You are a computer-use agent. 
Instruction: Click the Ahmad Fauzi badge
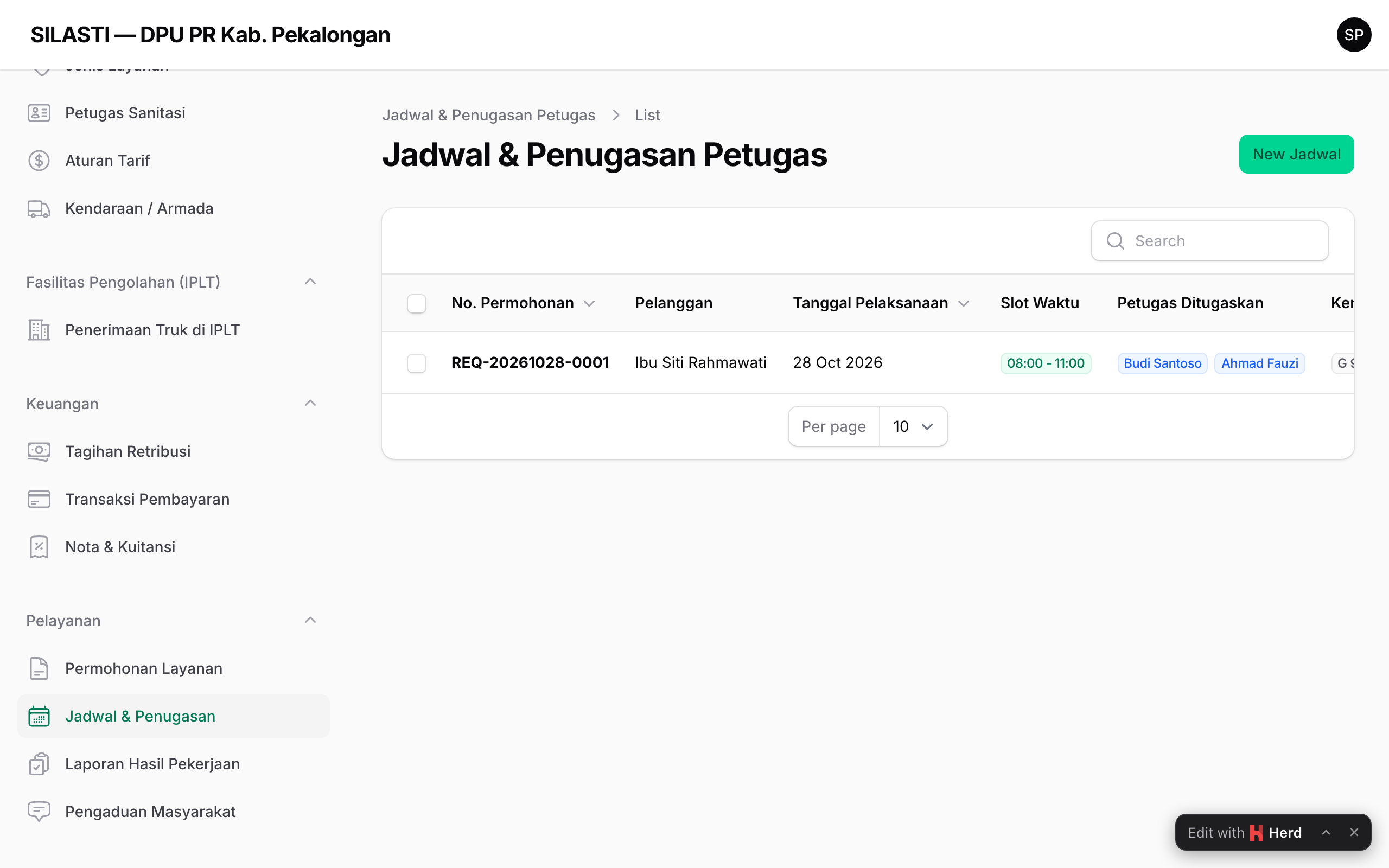1259,363
